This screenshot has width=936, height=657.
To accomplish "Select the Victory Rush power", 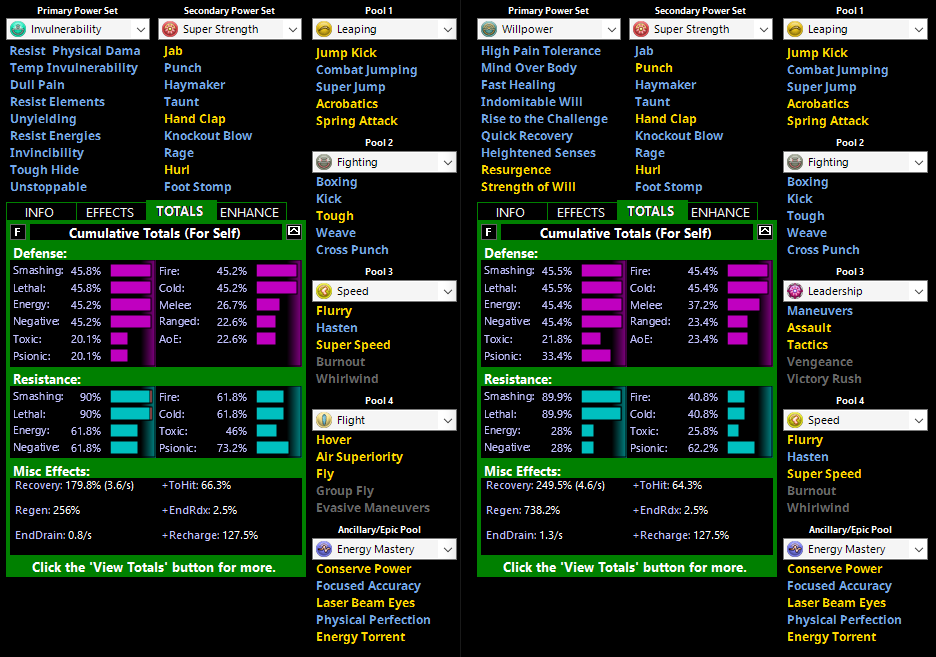I will pyautogui.click(x=824, y=379).
